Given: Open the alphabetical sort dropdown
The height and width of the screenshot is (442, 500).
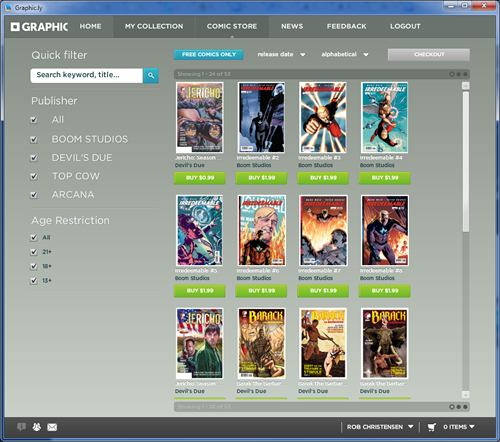Looking at the screenshot, I should click(345, 54).
